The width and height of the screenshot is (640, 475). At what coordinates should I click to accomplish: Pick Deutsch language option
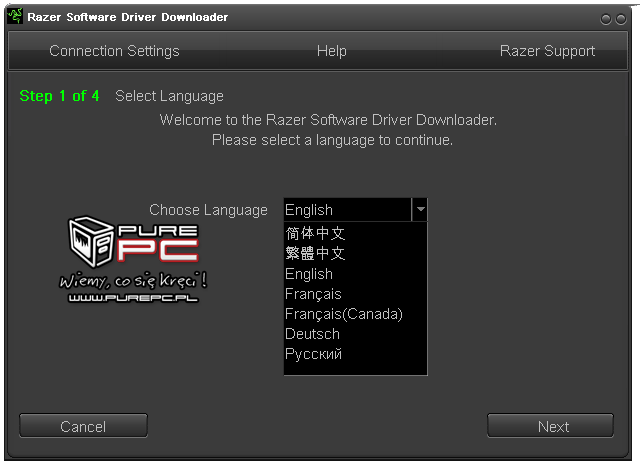pos(355,334)
